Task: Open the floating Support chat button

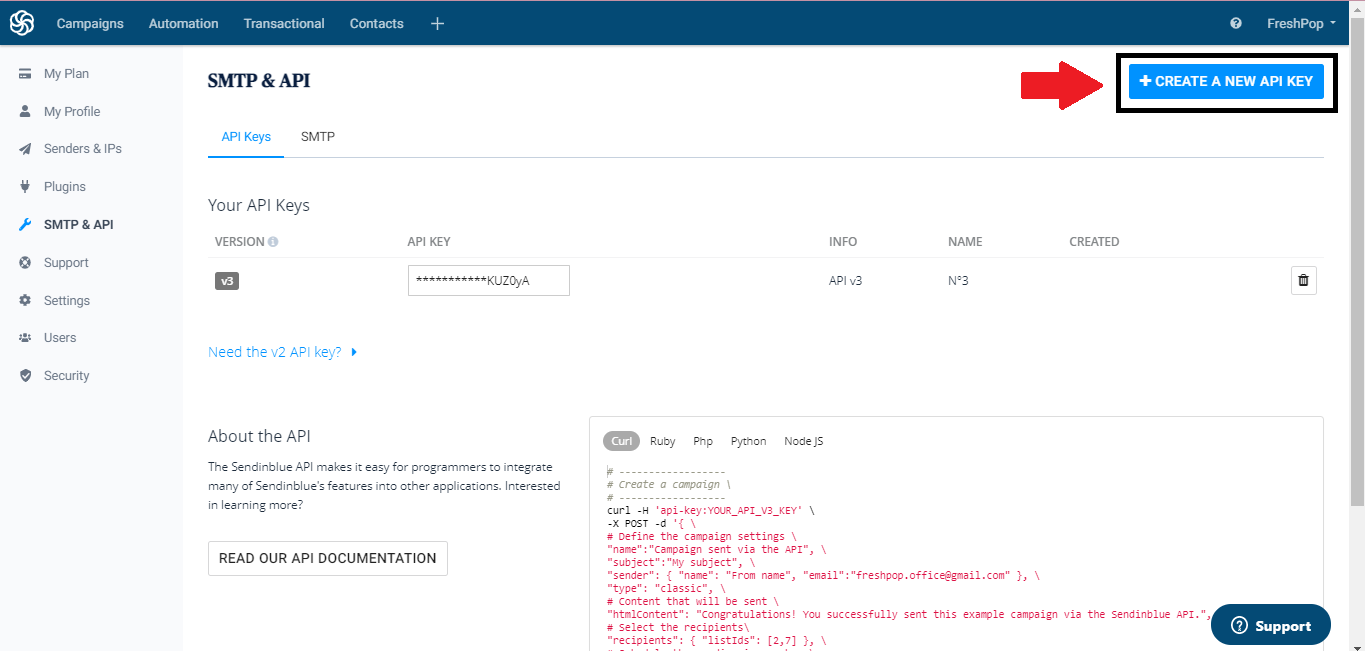Action: [1271, 625]
